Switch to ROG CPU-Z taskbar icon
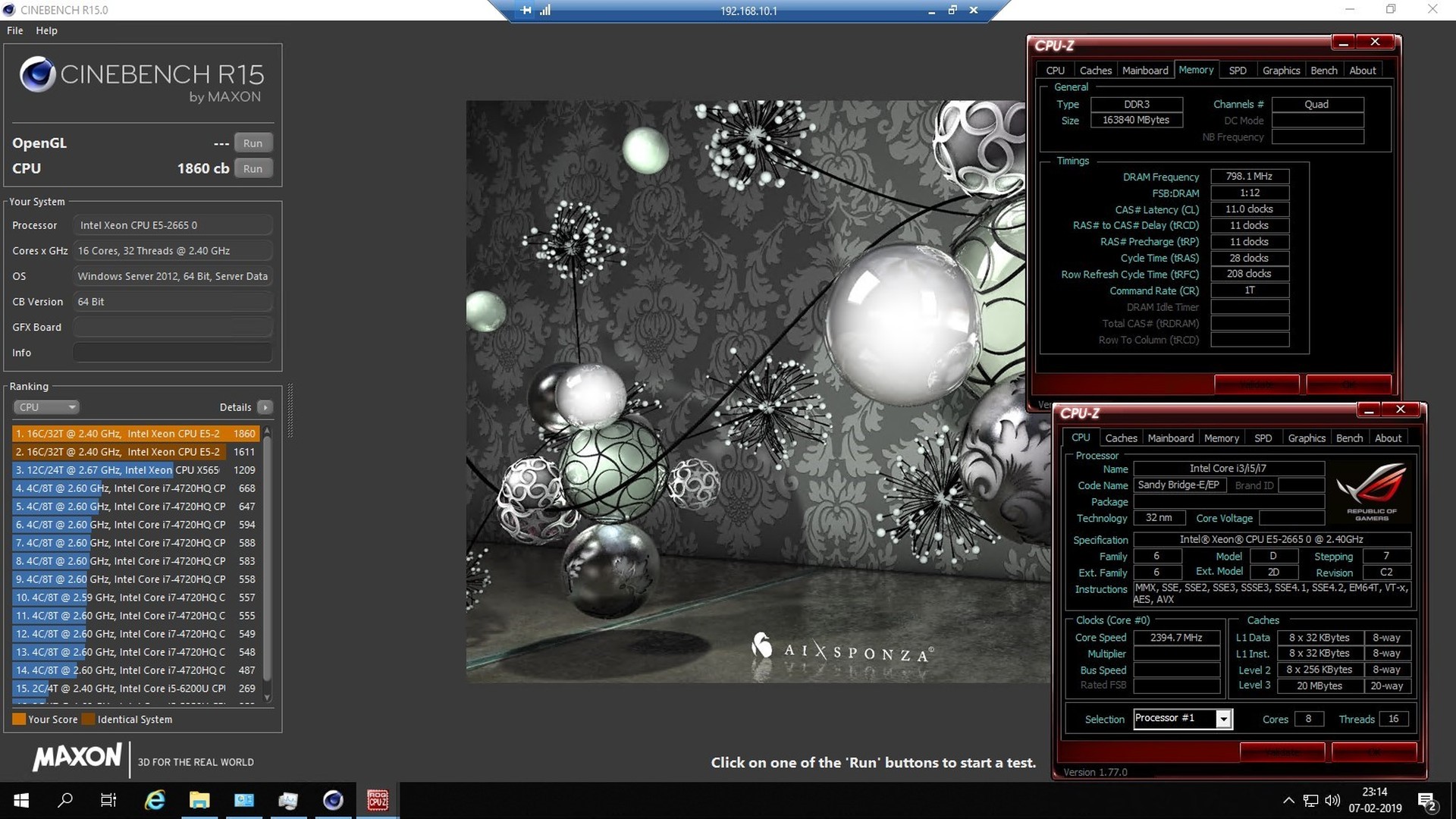The height and width of the screenshot is (819, 1456). [378, 801]
